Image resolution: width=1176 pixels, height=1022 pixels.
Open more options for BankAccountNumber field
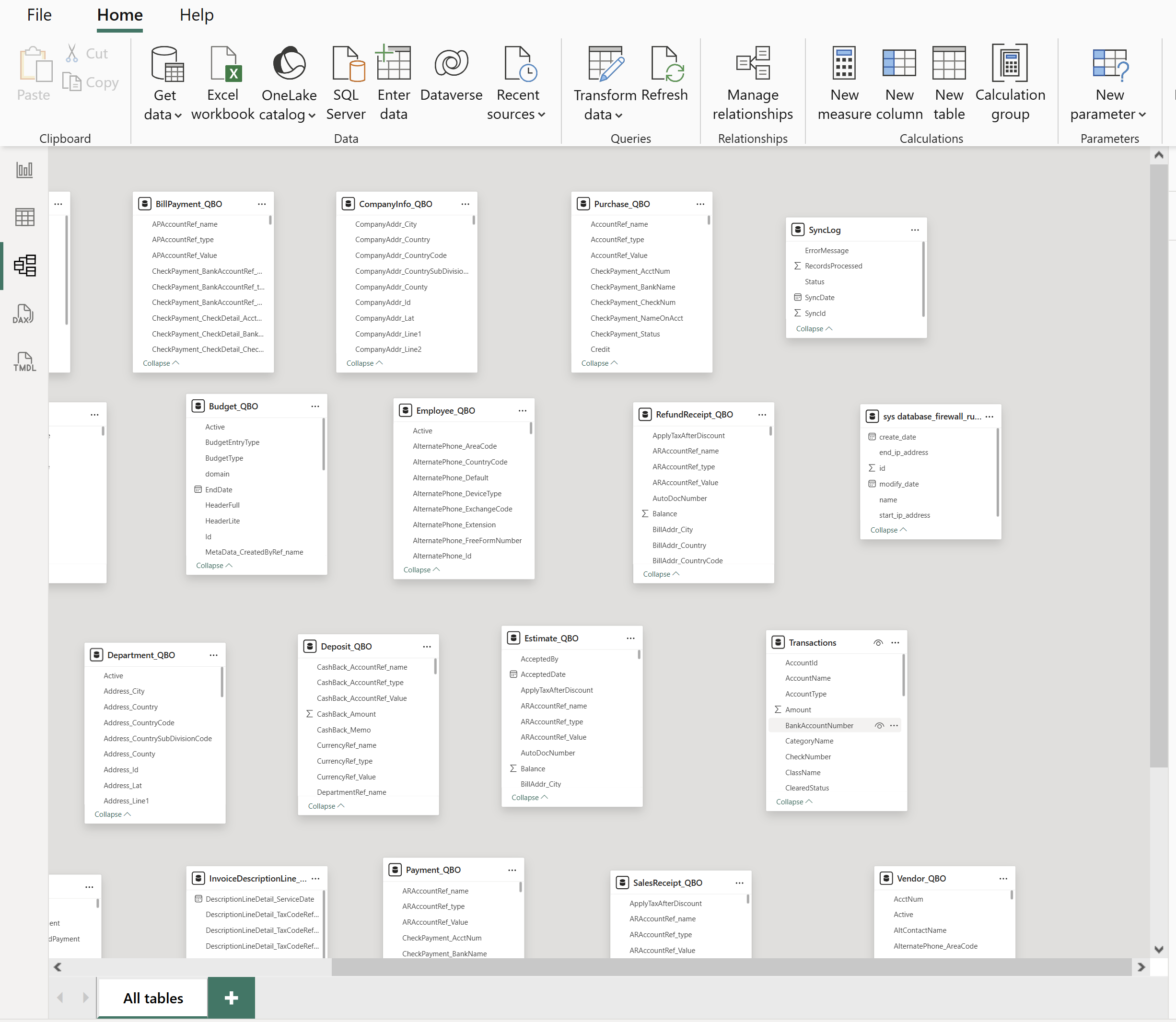(894, 725)
